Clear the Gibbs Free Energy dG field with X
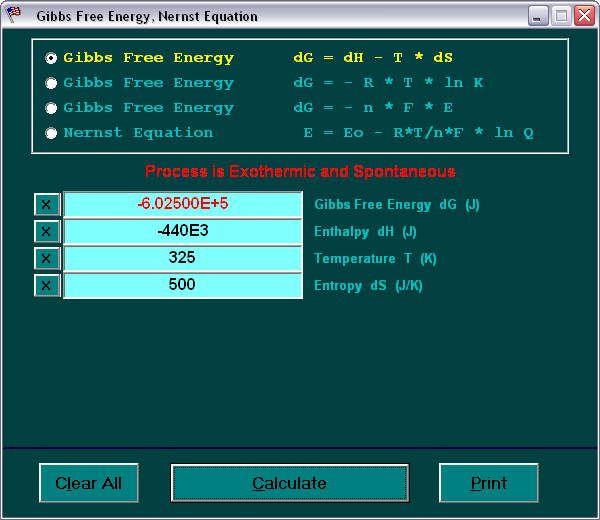The width and height of the screenshot is (600, 520). (x=47, y=204)
